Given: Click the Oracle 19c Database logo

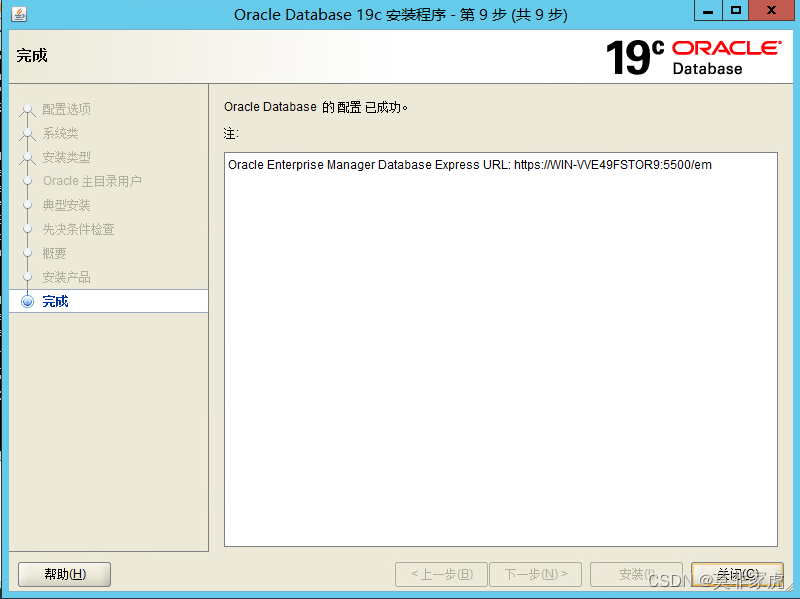Looking at the screenshot, I should tap(694, 57).
